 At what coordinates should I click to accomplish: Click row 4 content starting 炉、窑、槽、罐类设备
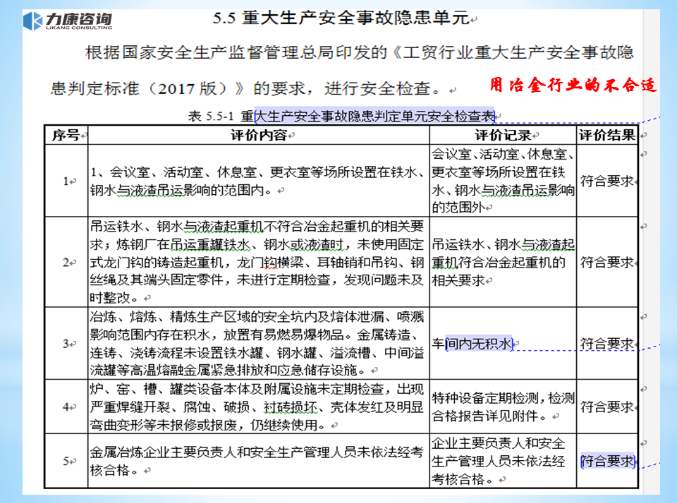pos(257,407)
